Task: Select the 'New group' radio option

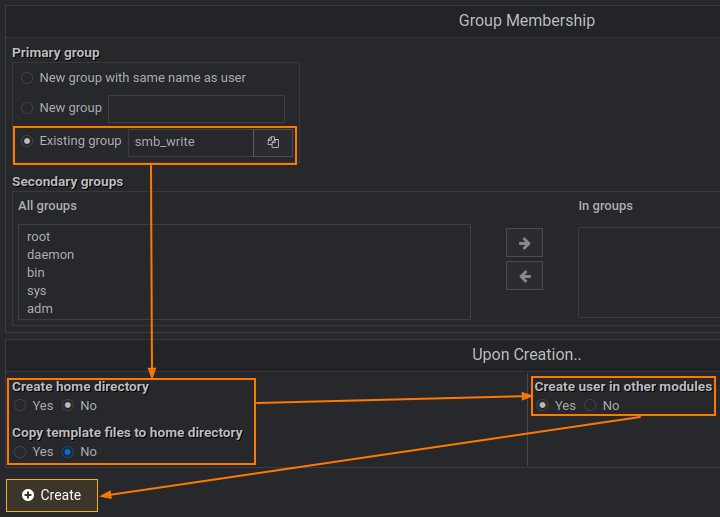Action: [x=27, y=108]
